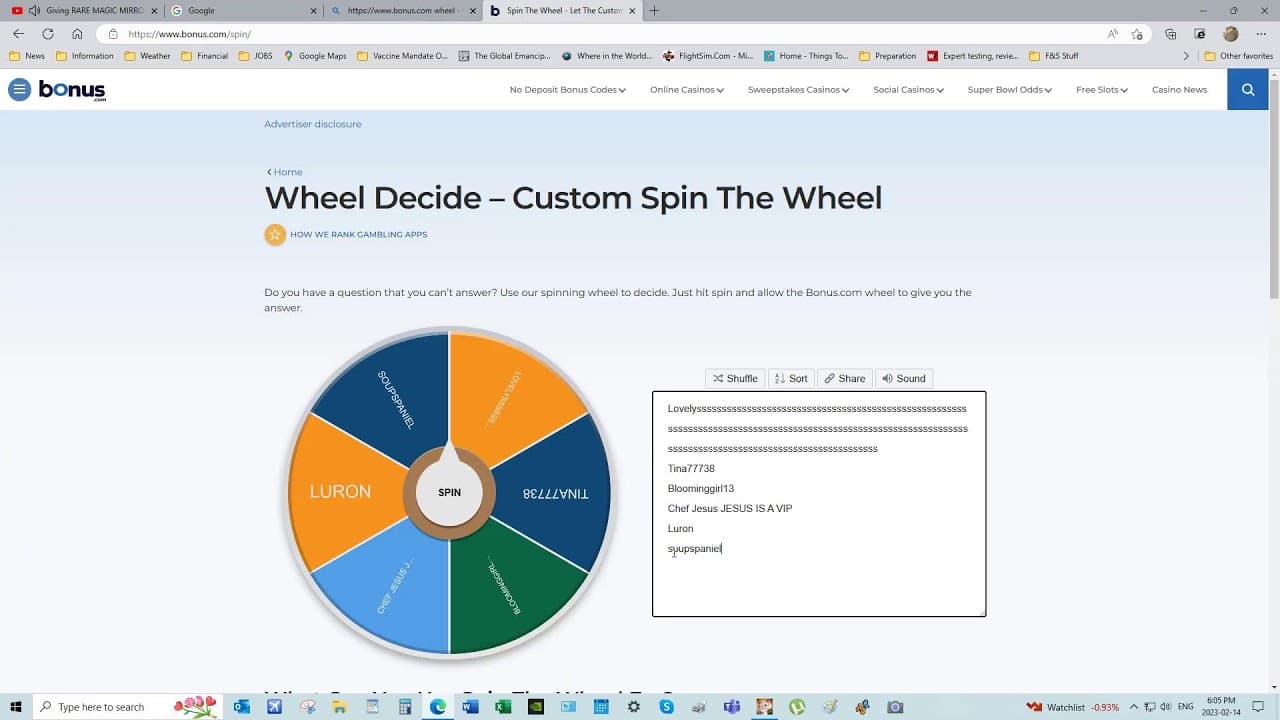Open Read Aloud in address bar

tap(1112, 34)
